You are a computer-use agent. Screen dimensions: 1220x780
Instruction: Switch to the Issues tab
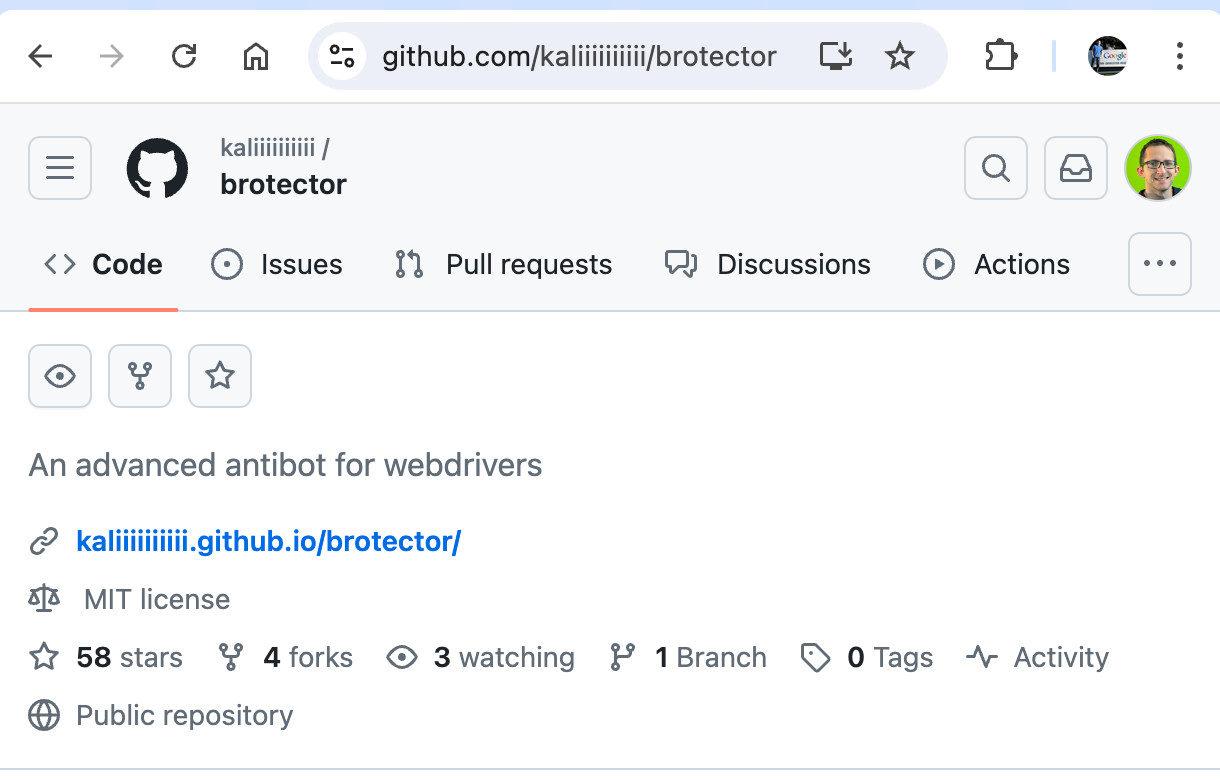click(277, 264)
